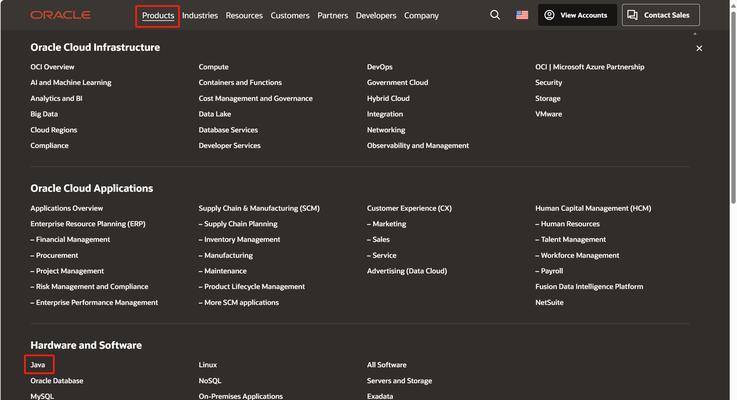
Task: Open the OCI Overview link
Action: click(x=52, y=67)
